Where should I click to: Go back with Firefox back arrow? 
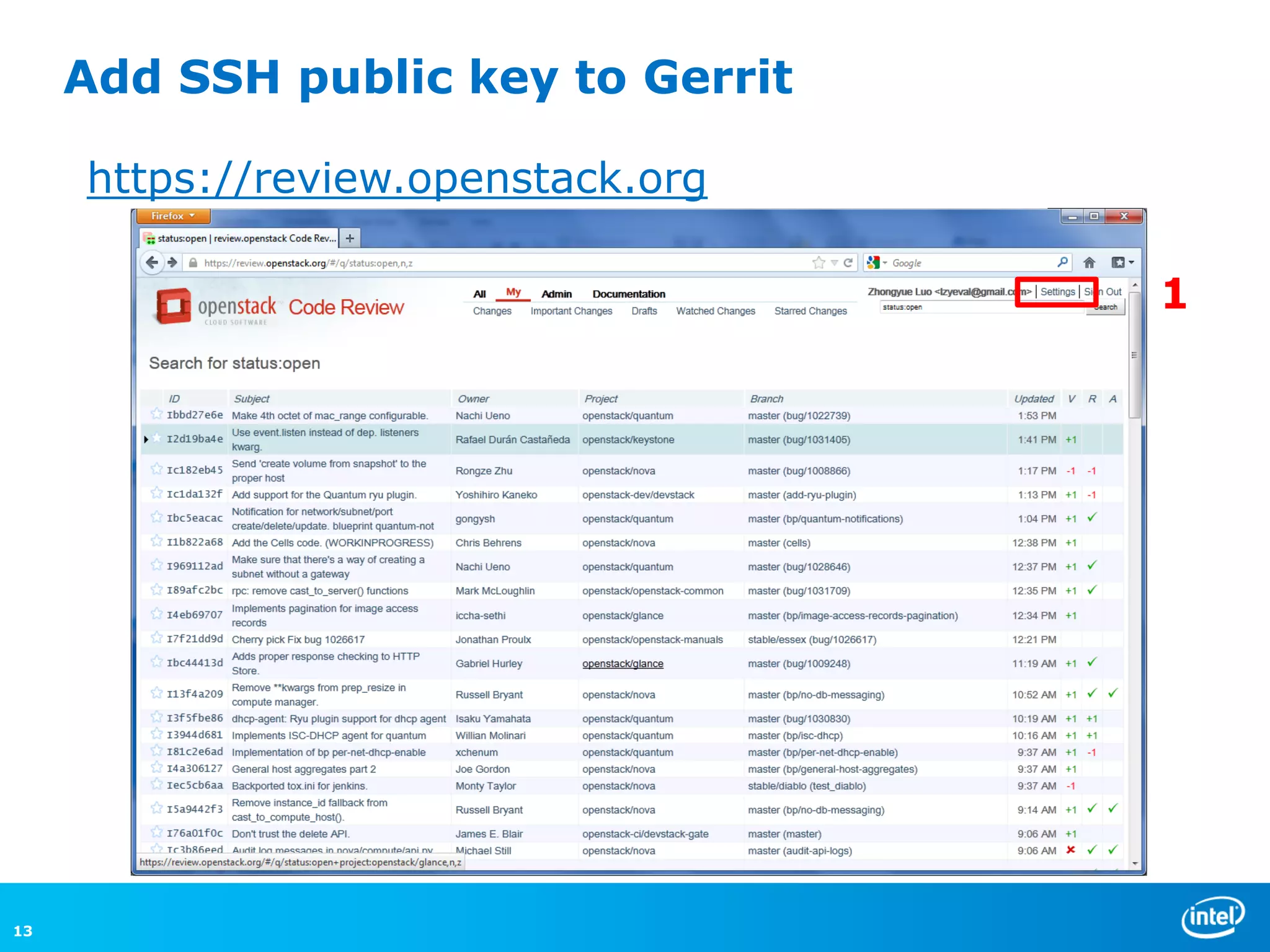point(152,263)
